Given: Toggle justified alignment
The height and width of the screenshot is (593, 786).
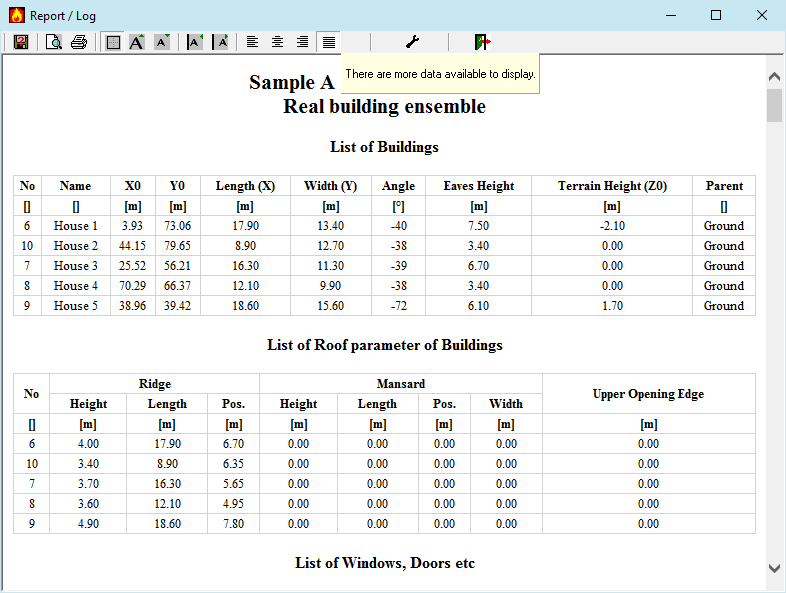Looking at the screenshot, I should [x=328, y=42].
